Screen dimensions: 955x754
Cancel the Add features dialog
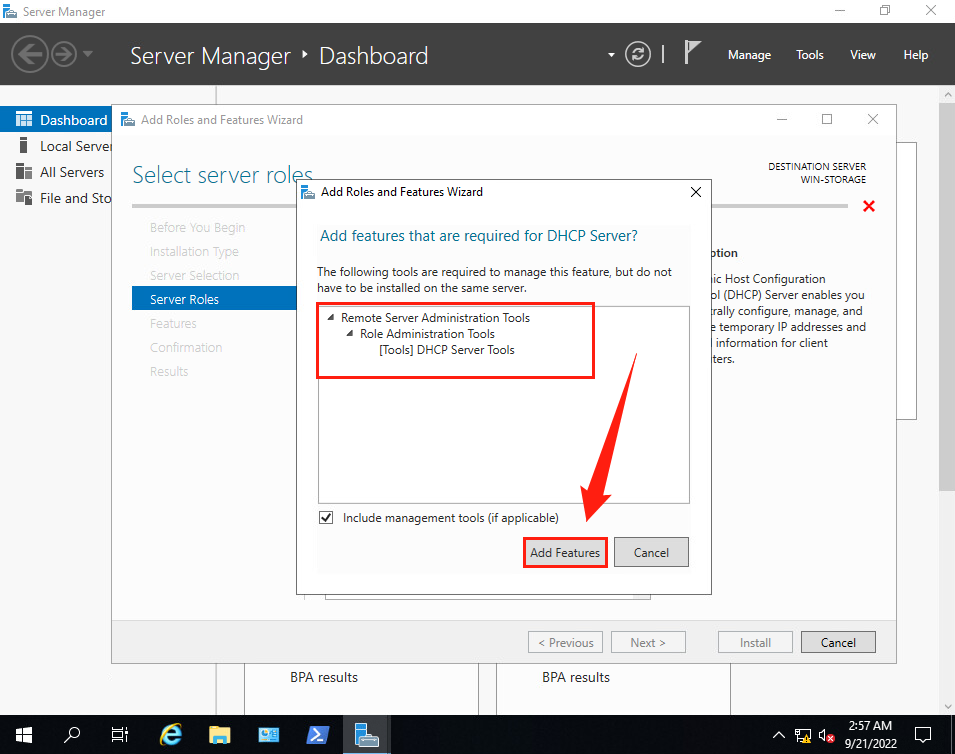tap(651, 552)
